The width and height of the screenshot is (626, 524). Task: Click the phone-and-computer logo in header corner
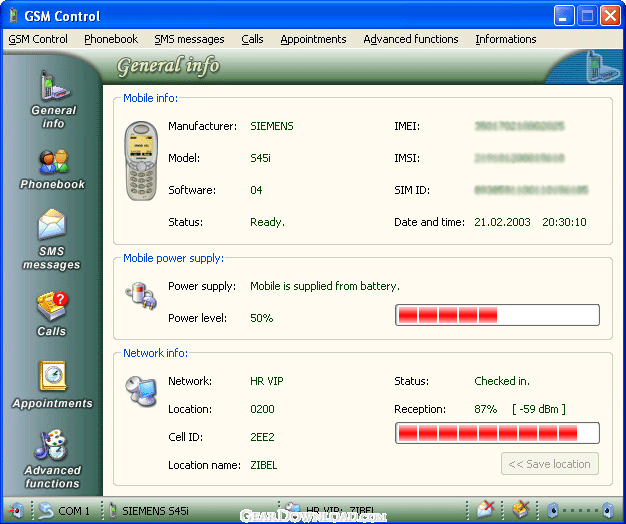point(602,67)
